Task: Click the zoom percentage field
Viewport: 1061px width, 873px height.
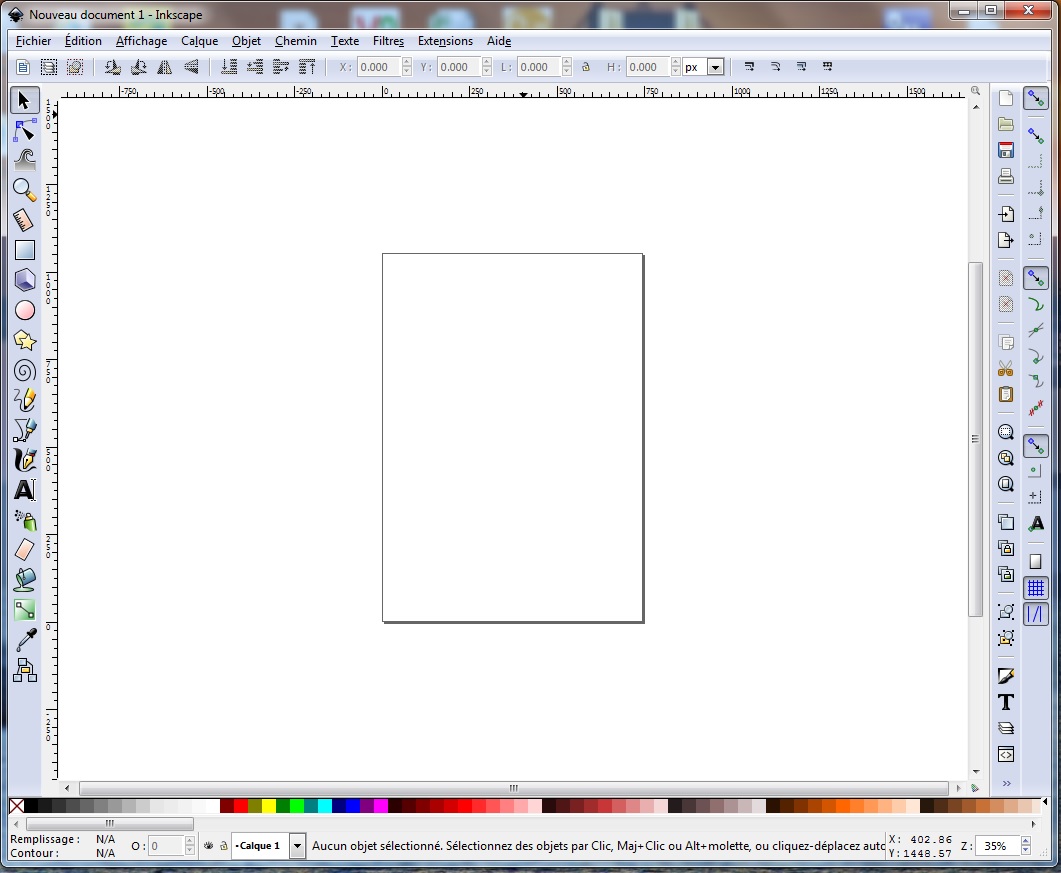Action: (x=999, y=846)
